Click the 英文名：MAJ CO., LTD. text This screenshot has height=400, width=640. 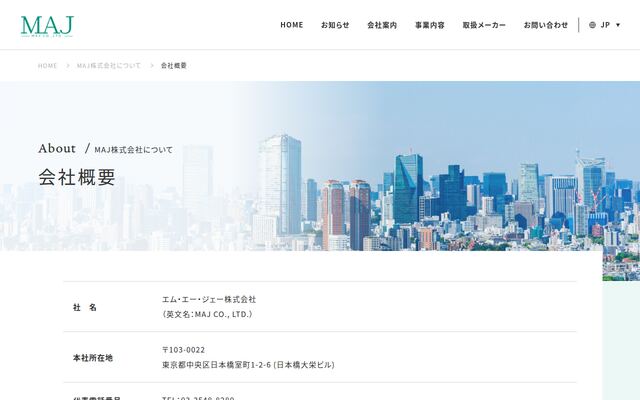tap(207, 314)
